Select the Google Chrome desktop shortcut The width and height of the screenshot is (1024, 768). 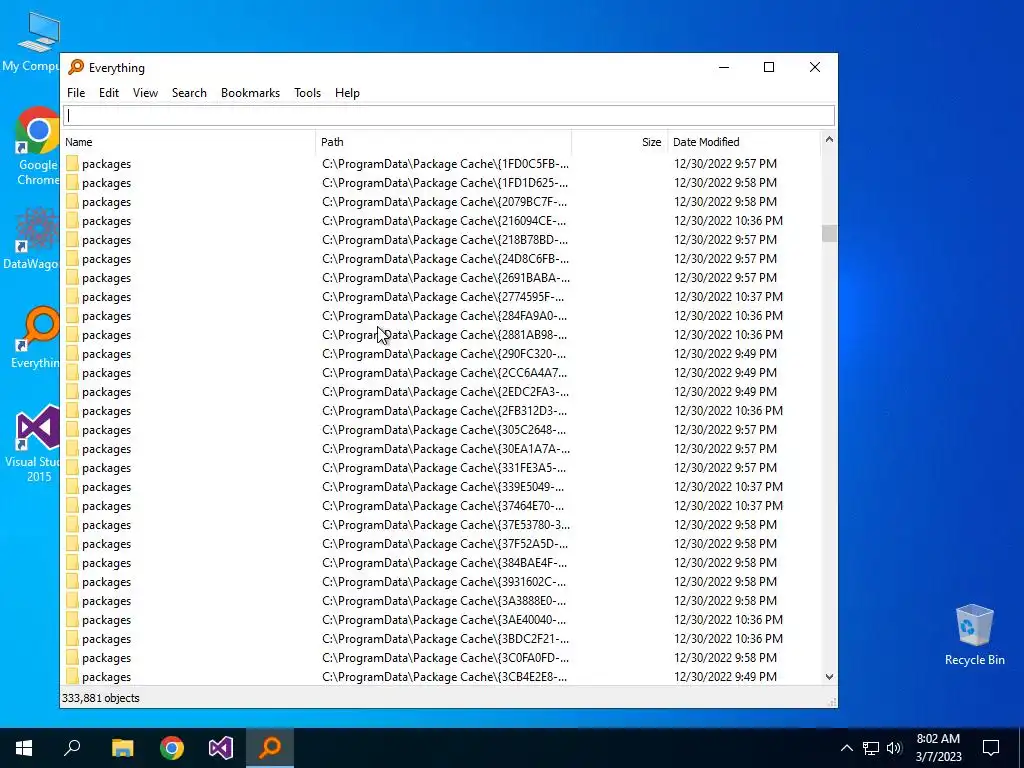point(38,146)
